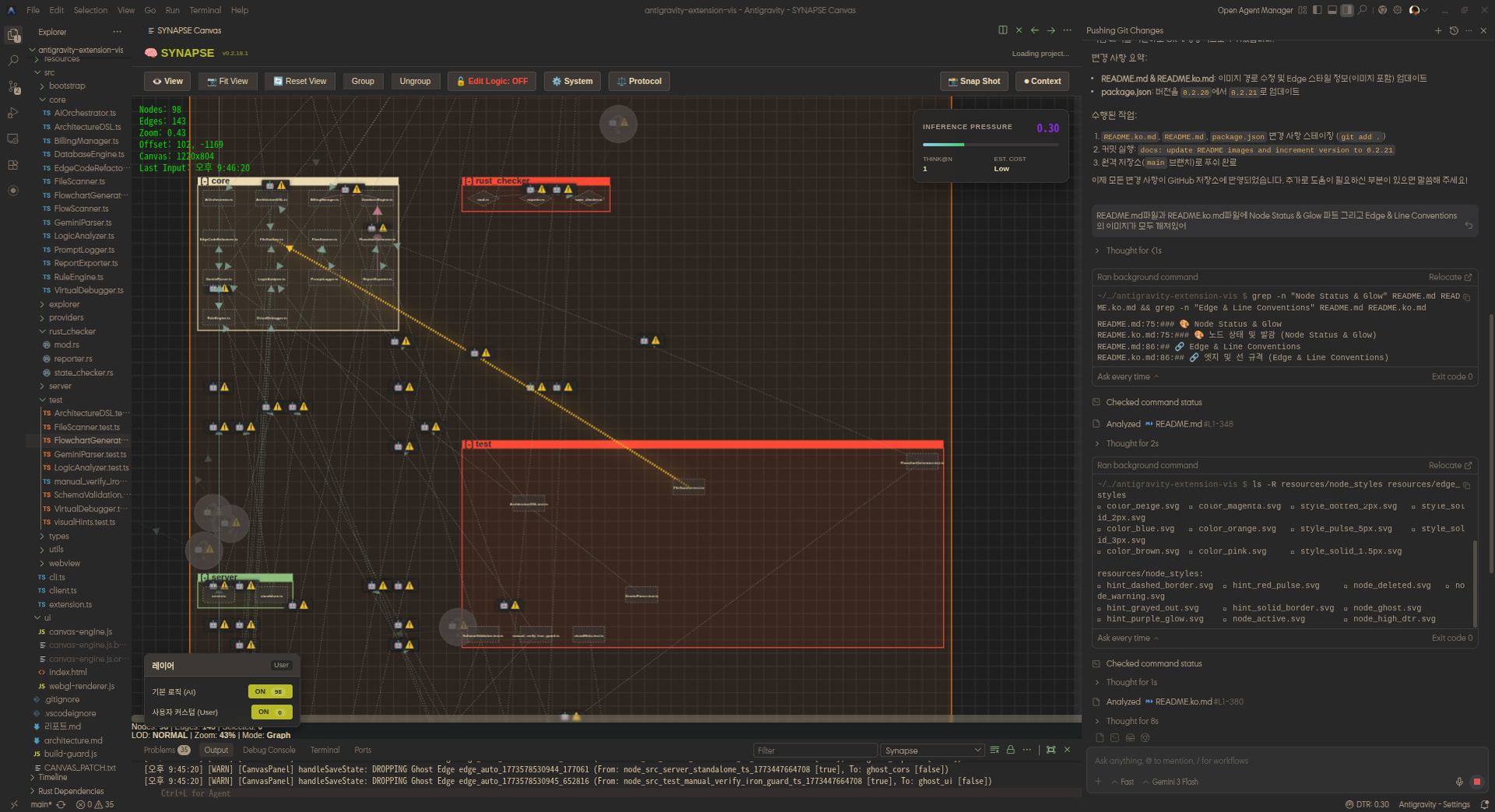Expand the 'Thought for 8s' section
The image size is (1495, 812).
point(1131,721)
